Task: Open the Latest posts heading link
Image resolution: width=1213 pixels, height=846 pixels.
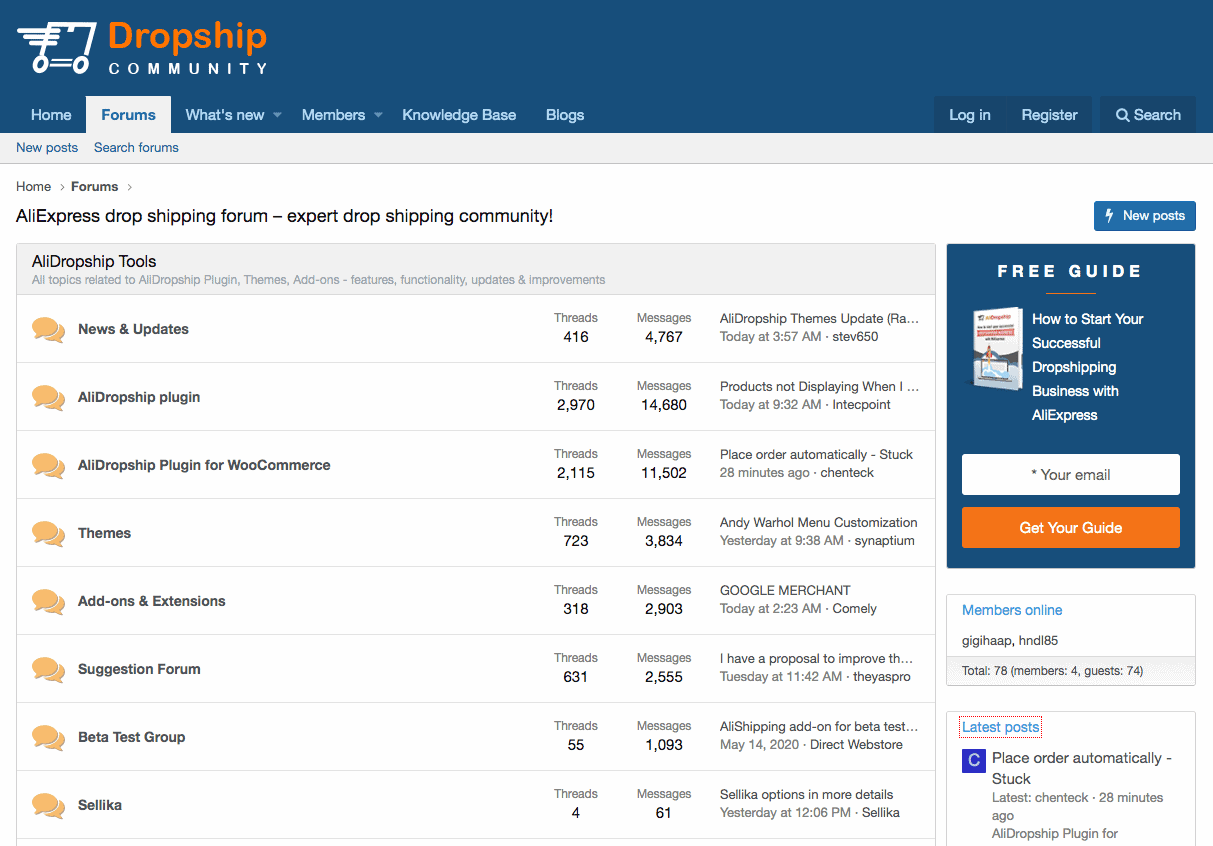Action: (1001, 727)
